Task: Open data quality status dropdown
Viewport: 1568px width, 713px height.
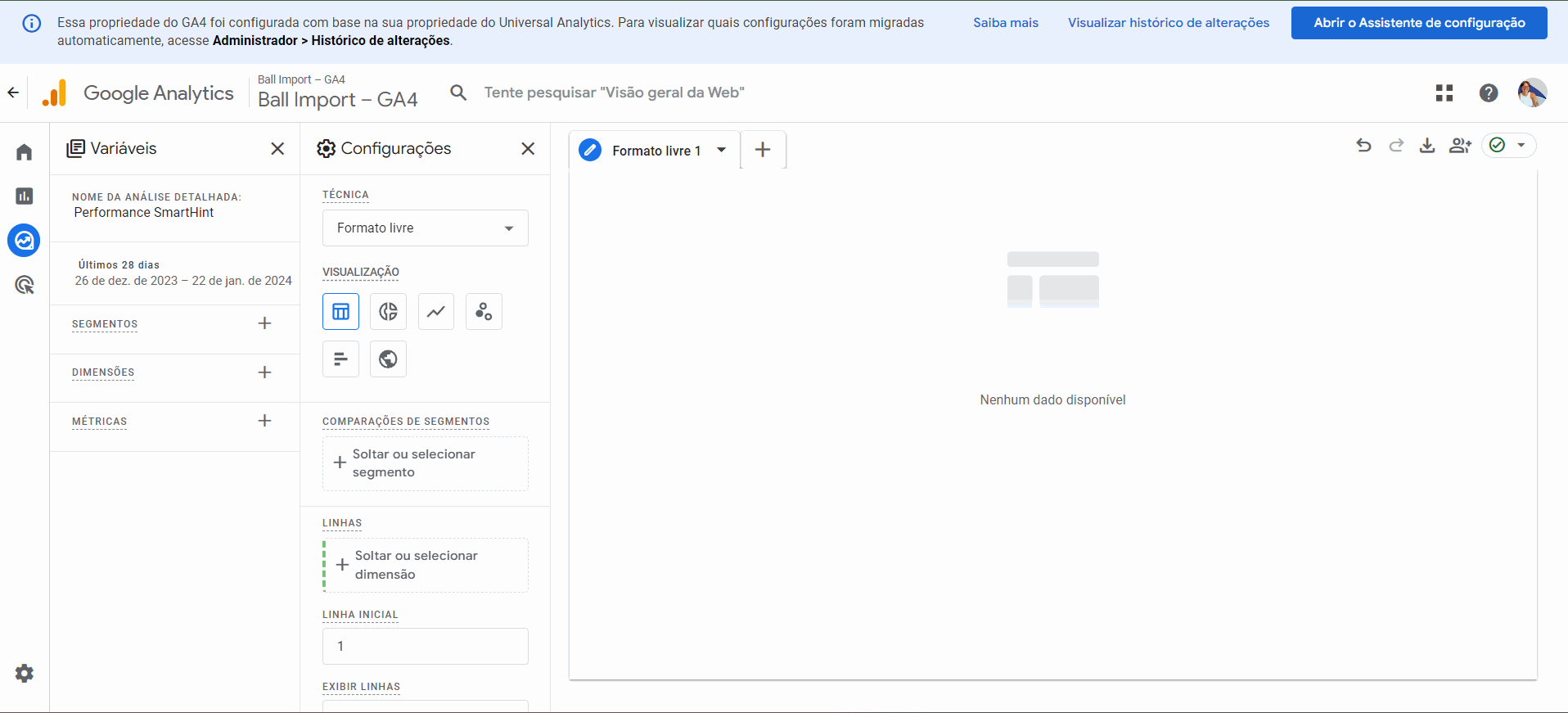Action: pyautogui.click(x=1509, y=145)
